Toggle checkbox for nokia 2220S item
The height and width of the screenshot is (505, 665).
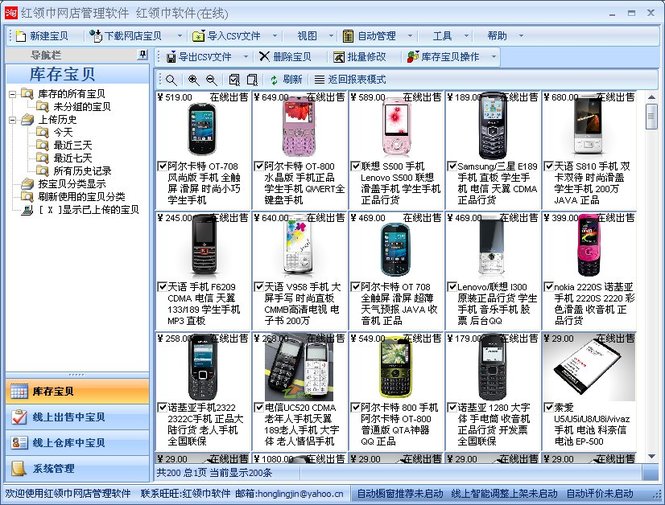tap(549, 286)
